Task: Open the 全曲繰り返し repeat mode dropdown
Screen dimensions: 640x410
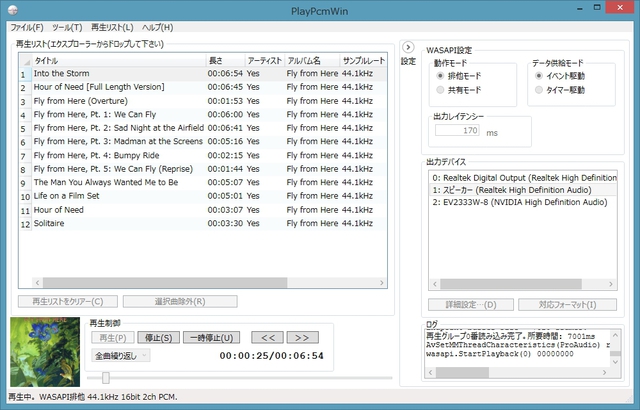Action: tap(120, 355)
